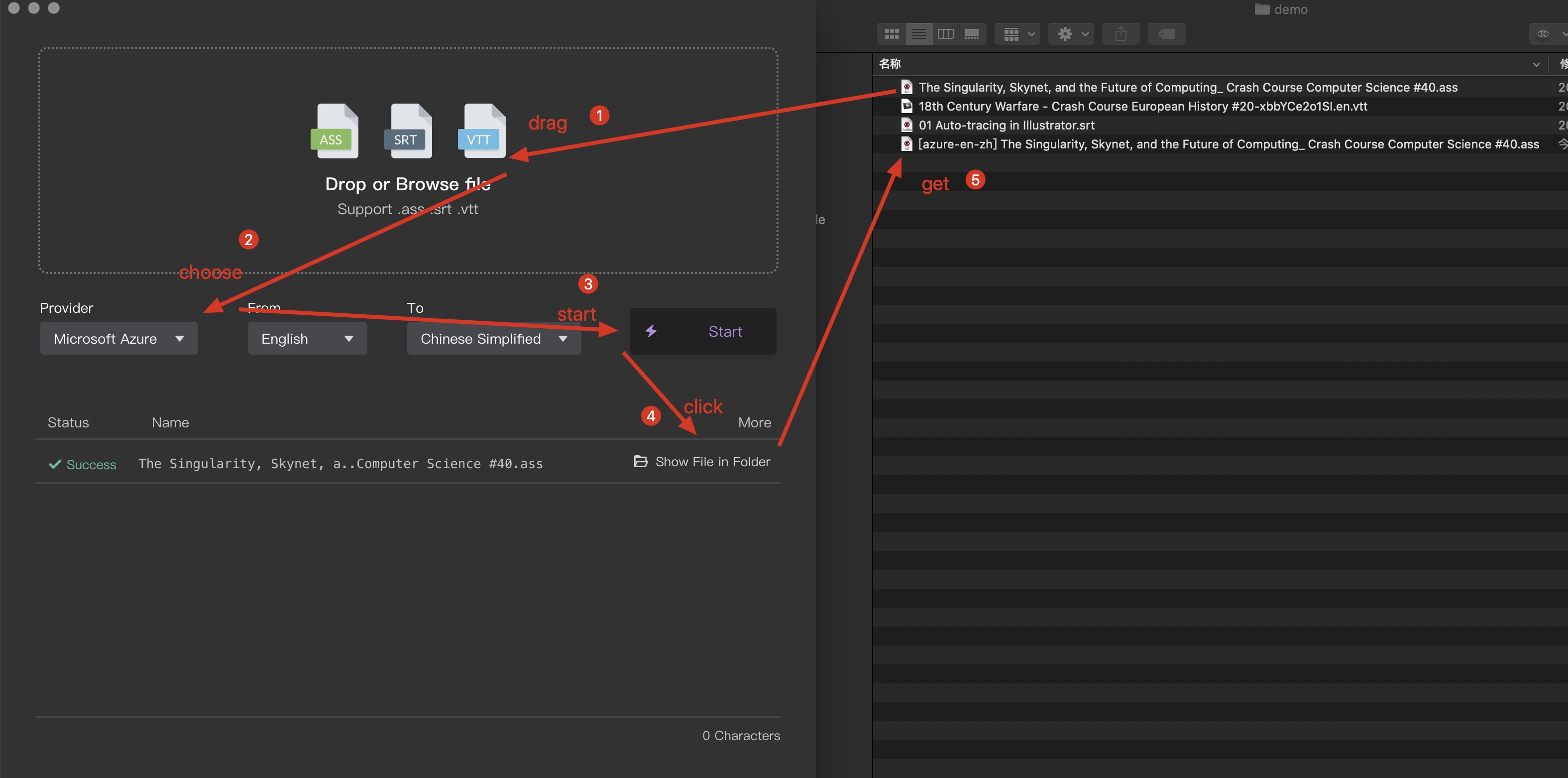Click the ASS file format icon
This screenshot has height=778, width=1568.
click(x=334, y=130)
